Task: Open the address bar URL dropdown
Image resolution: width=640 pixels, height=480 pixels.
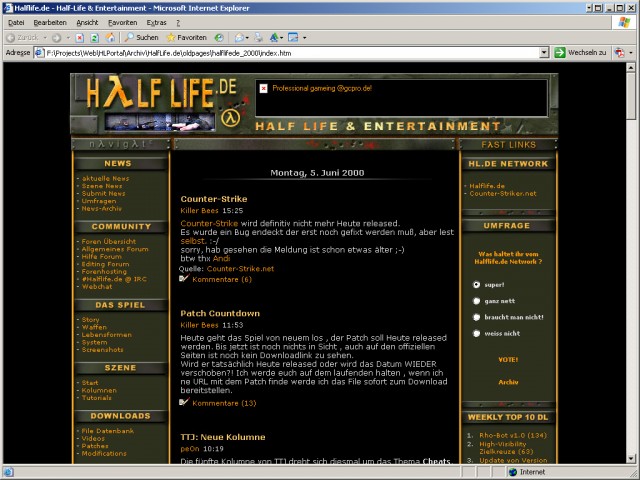Action: (x=544, y=52)
